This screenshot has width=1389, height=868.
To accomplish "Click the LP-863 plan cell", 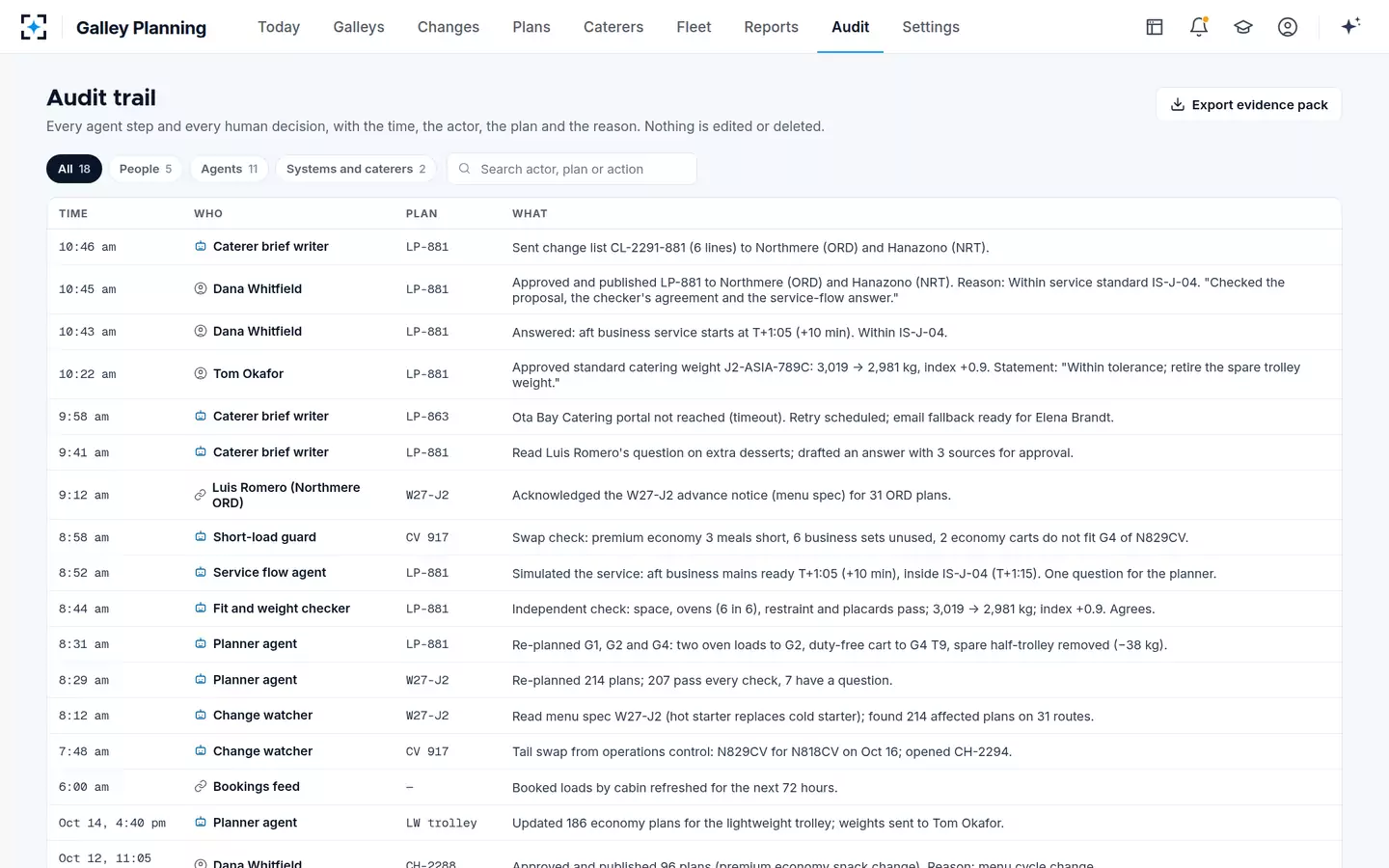I will (x=427, y=417).
